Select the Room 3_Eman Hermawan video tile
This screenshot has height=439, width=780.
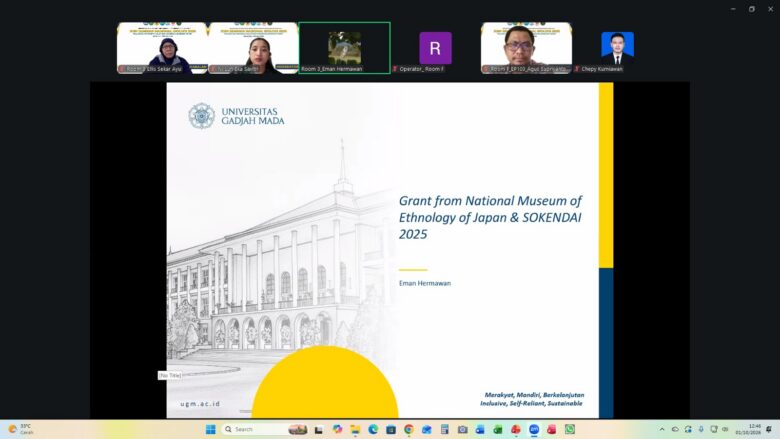344,48
